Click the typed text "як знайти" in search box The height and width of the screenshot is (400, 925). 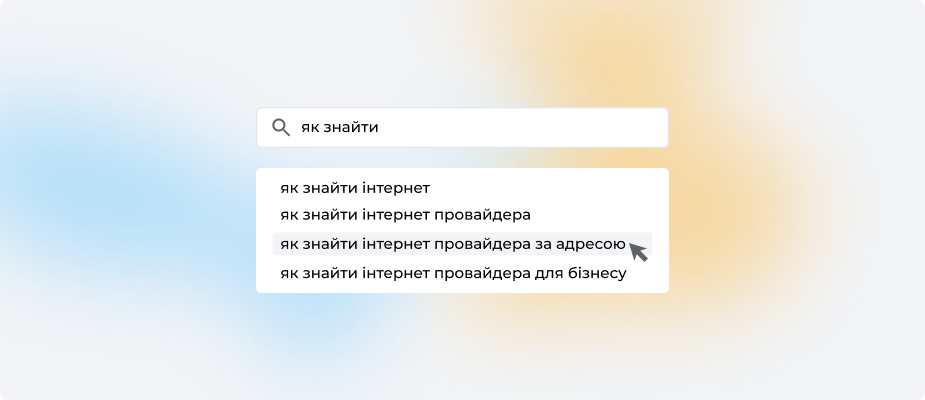pos(339,128)
